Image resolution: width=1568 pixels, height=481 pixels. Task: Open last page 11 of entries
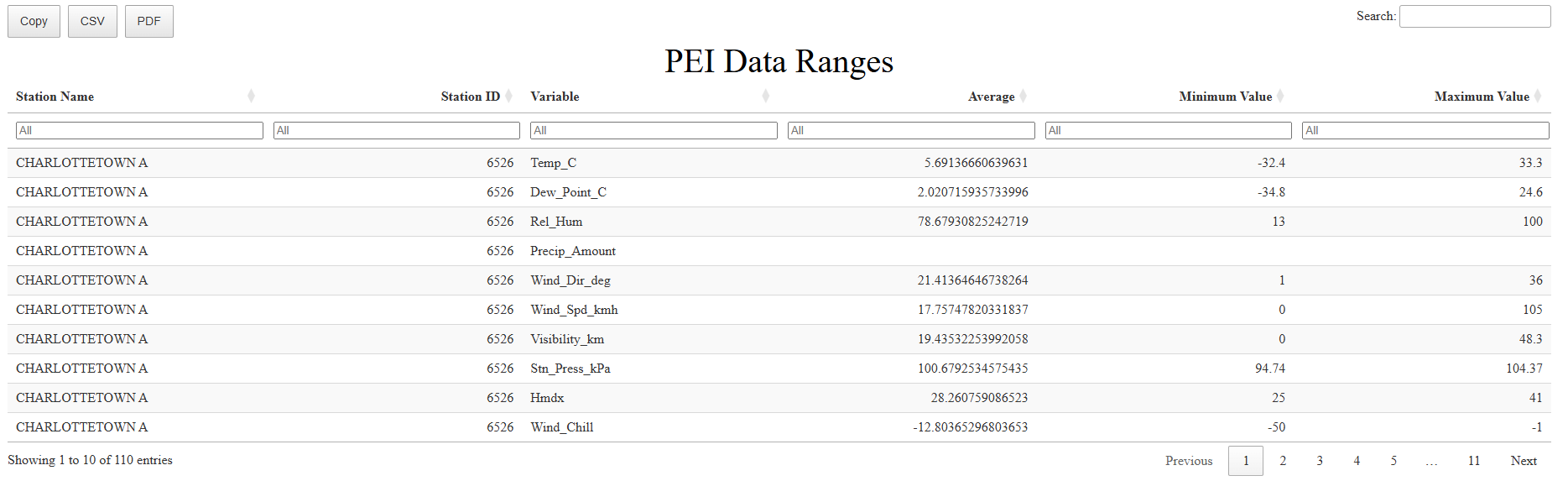[1474, 461]
